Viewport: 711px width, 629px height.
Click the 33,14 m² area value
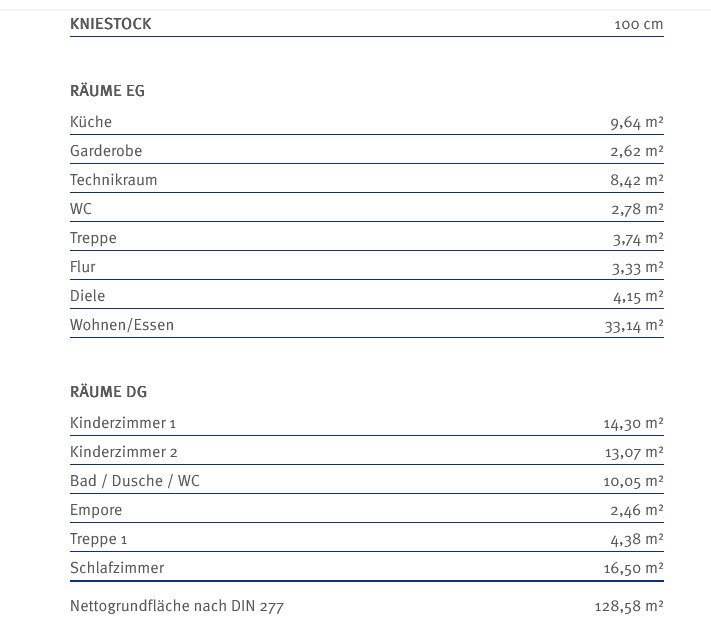634,325
